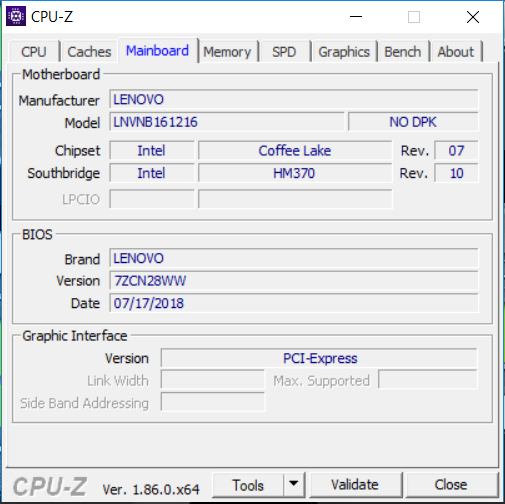Minimize the CPU-Z window
The image size is (505, 504).
[356, 17]
